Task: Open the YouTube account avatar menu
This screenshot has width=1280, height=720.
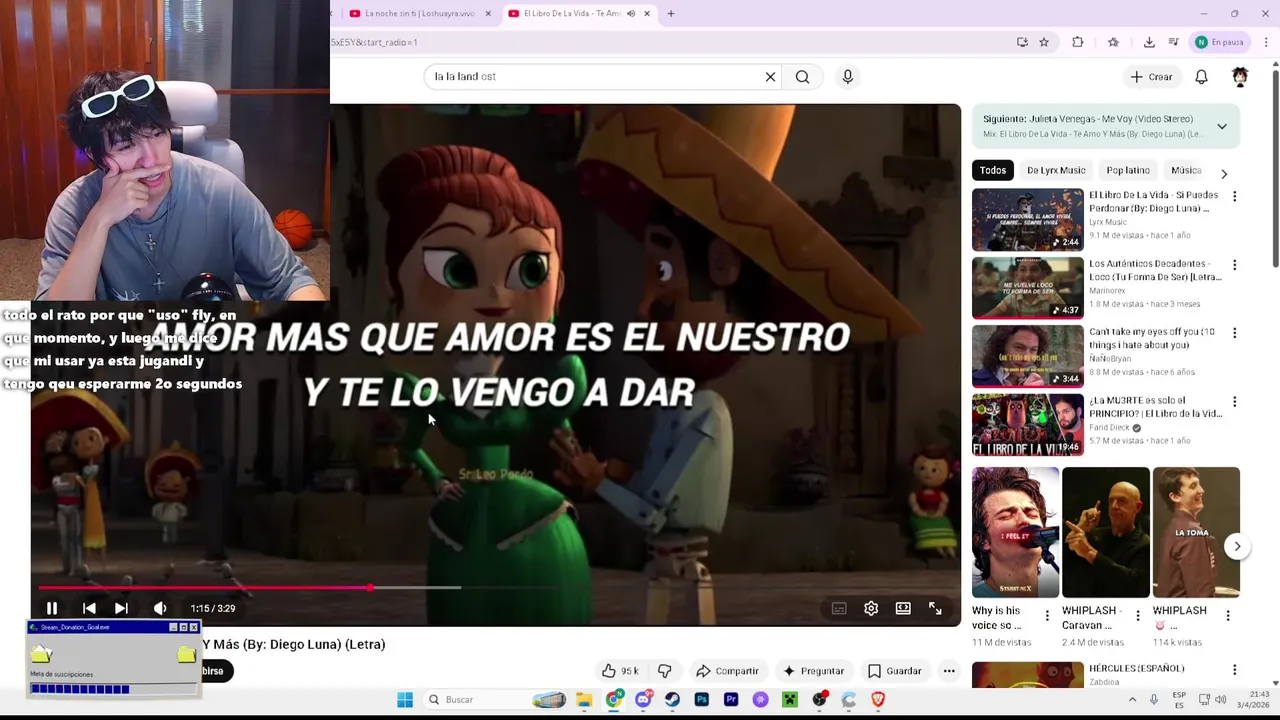Action: click(1240, 77)
